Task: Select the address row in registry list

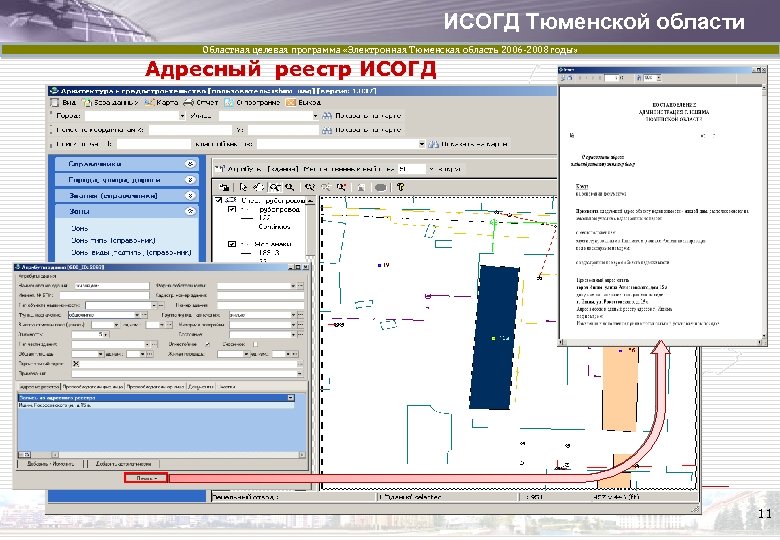Action: click(x=156, y=405)
